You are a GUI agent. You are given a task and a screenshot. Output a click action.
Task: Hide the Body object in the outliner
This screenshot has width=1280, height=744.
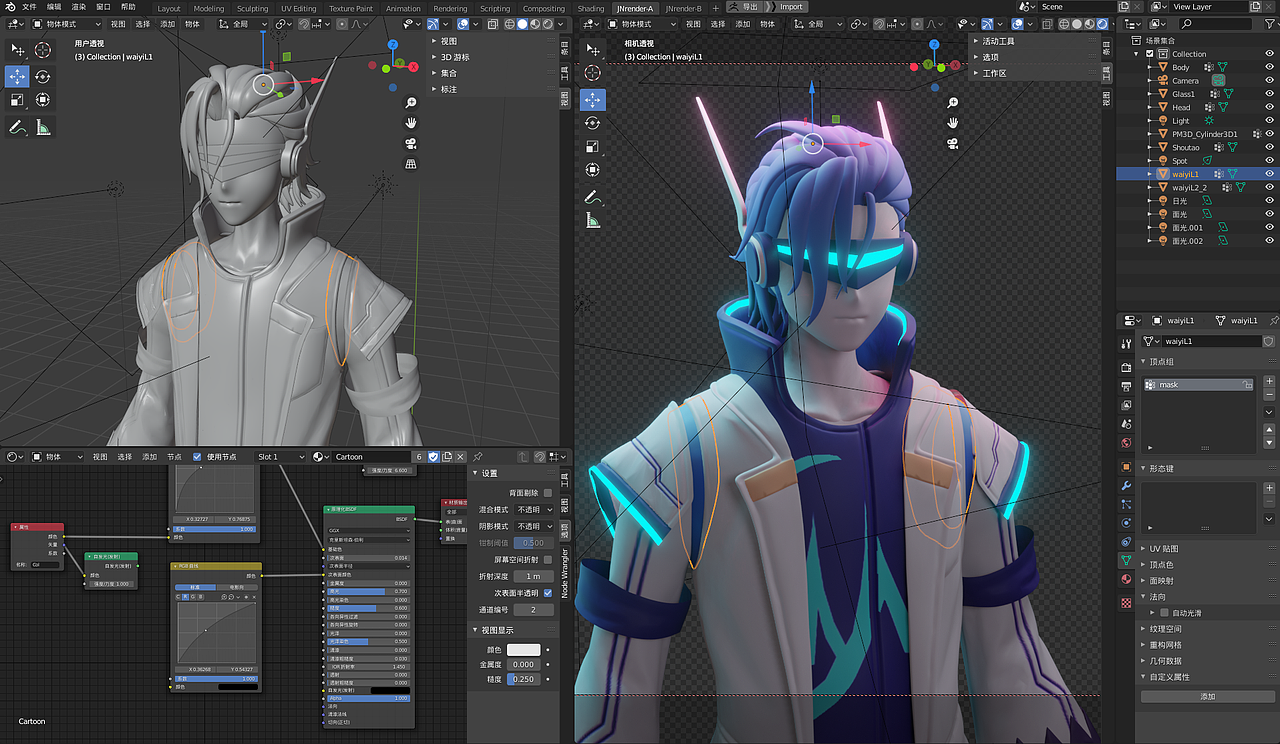click(1269, 67)
